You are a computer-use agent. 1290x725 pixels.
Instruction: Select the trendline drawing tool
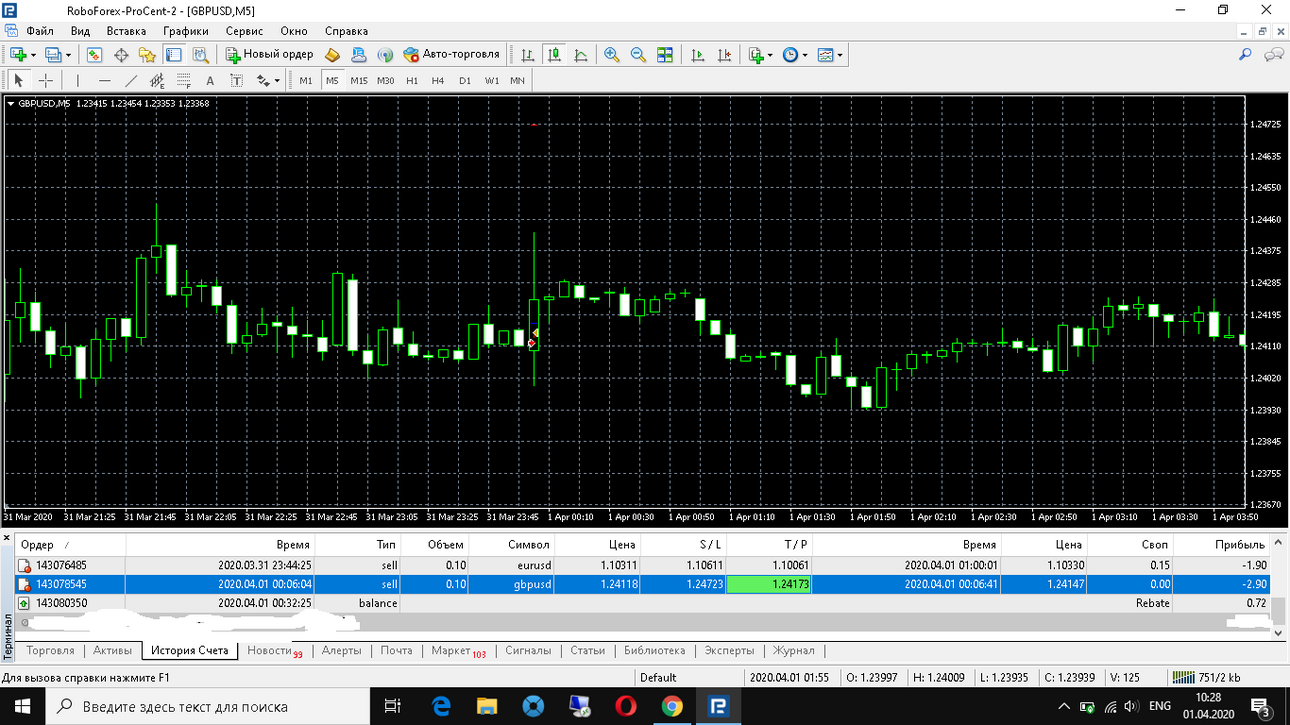tap(131, 80)
